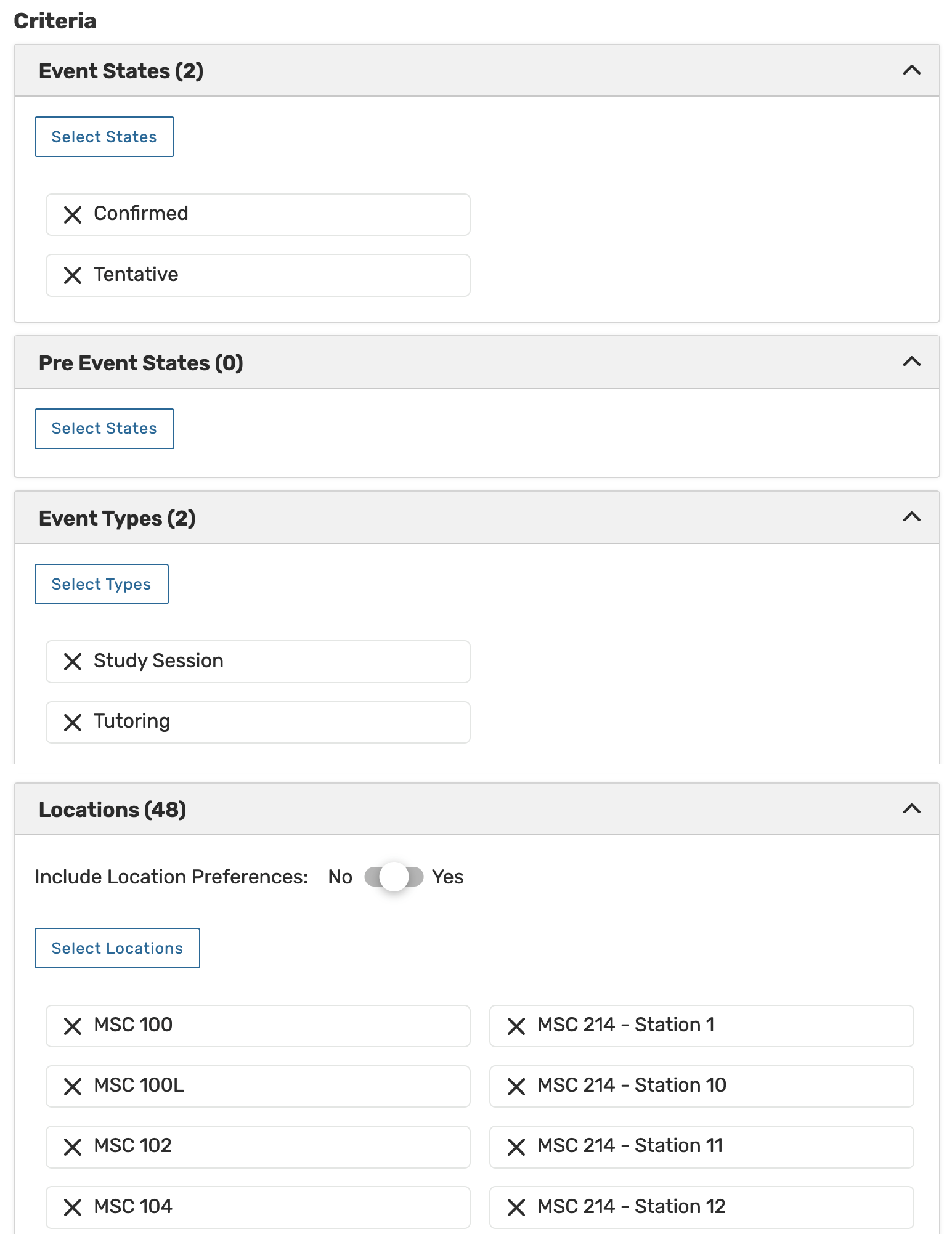Collapse the Event States section
Image resolution: width=952 pixels, height=1234 pixels.
click(x=911, y=70)
